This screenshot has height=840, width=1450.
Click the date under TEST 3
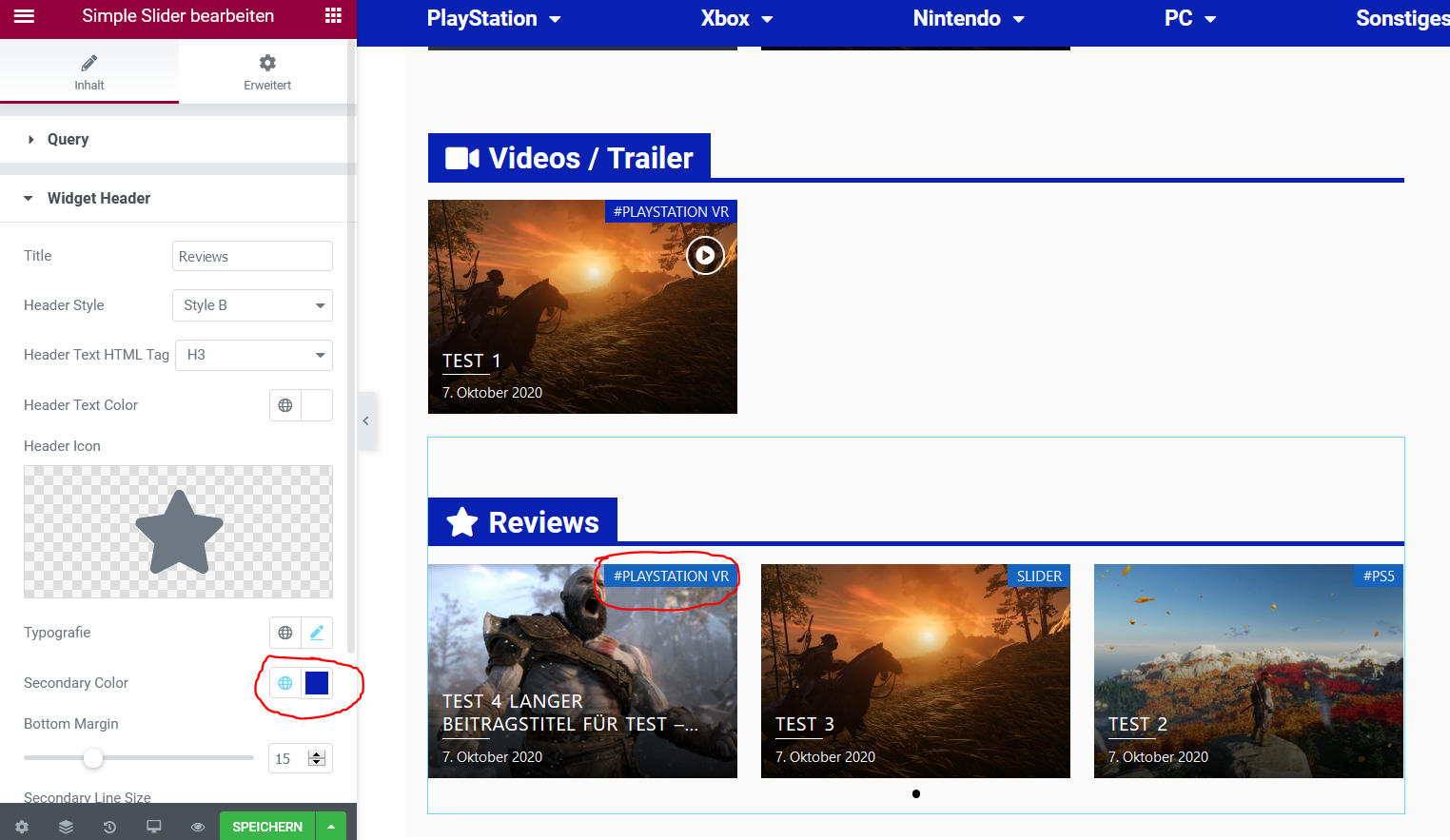point(825,757)
